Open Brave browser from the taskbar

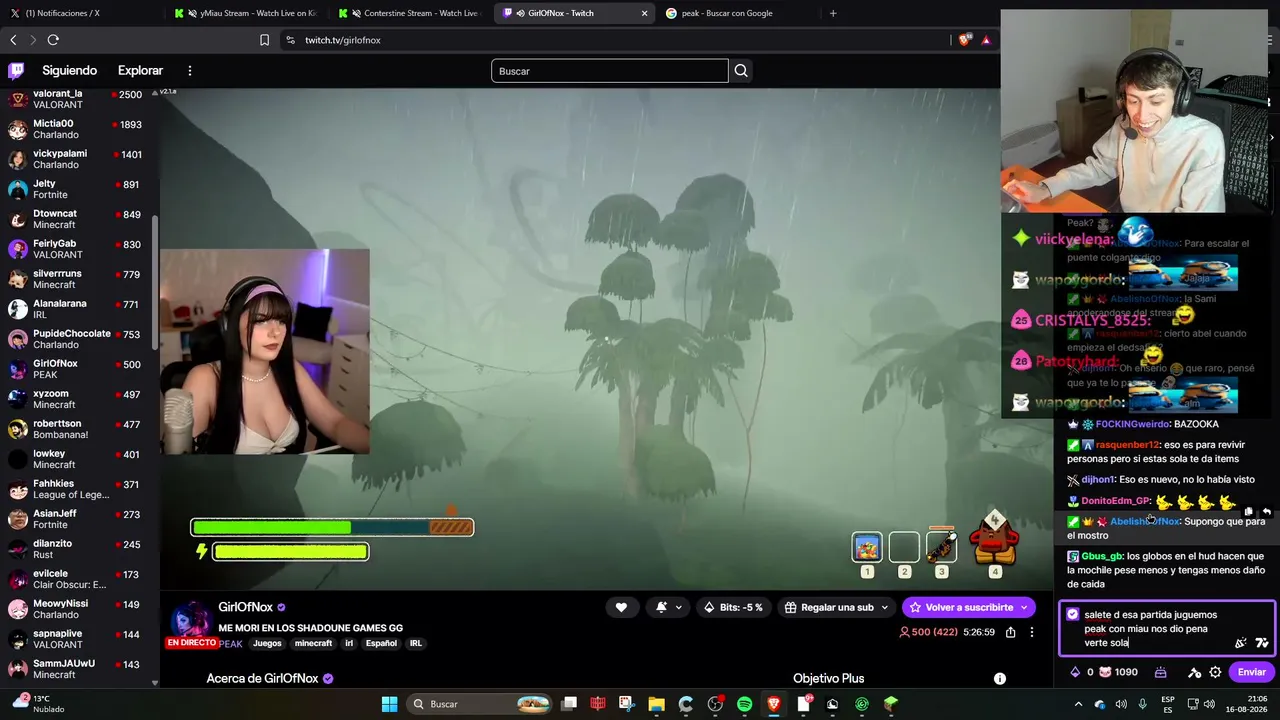tap(774, 704)
